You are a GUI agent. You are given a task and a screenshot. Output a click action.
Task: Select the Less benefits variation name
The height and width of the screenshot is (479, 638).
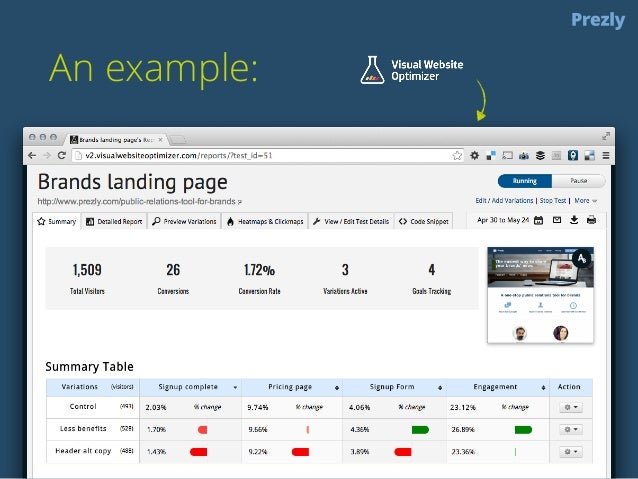coord(83,429)
